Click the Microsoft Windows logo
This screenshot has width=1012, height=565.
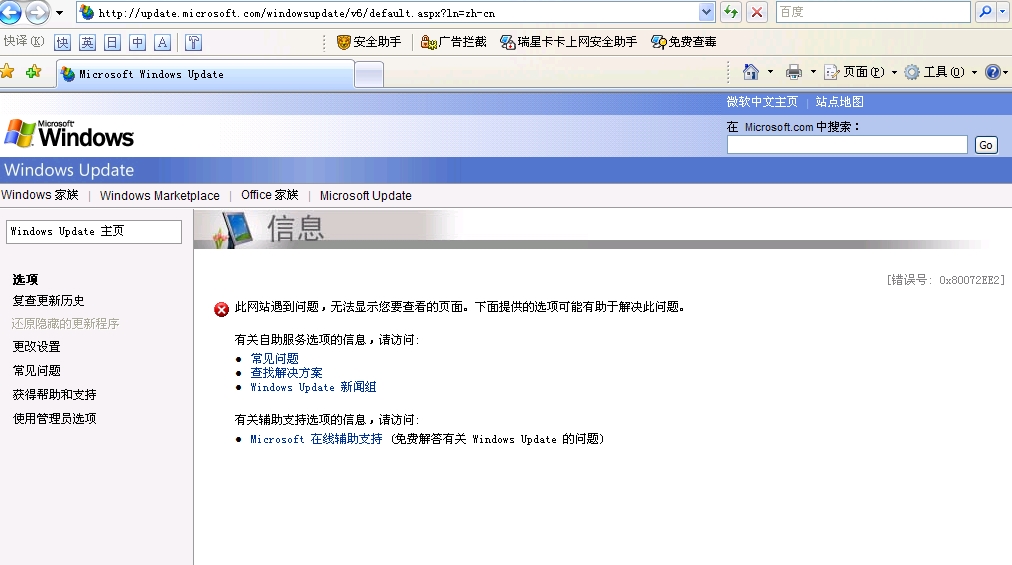[69, 134]
